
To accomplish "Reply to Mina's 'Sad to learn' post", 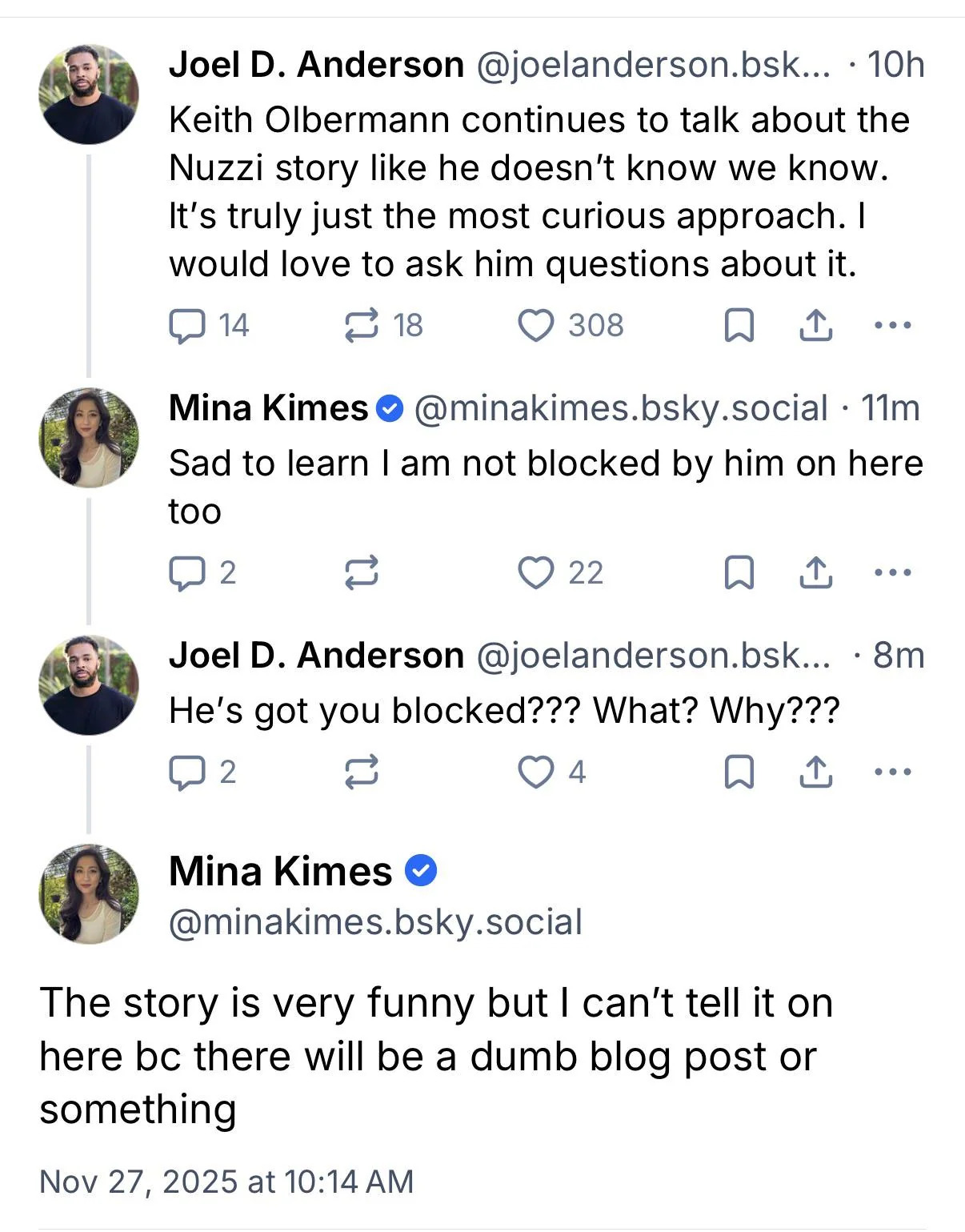I will click(186, 573).
